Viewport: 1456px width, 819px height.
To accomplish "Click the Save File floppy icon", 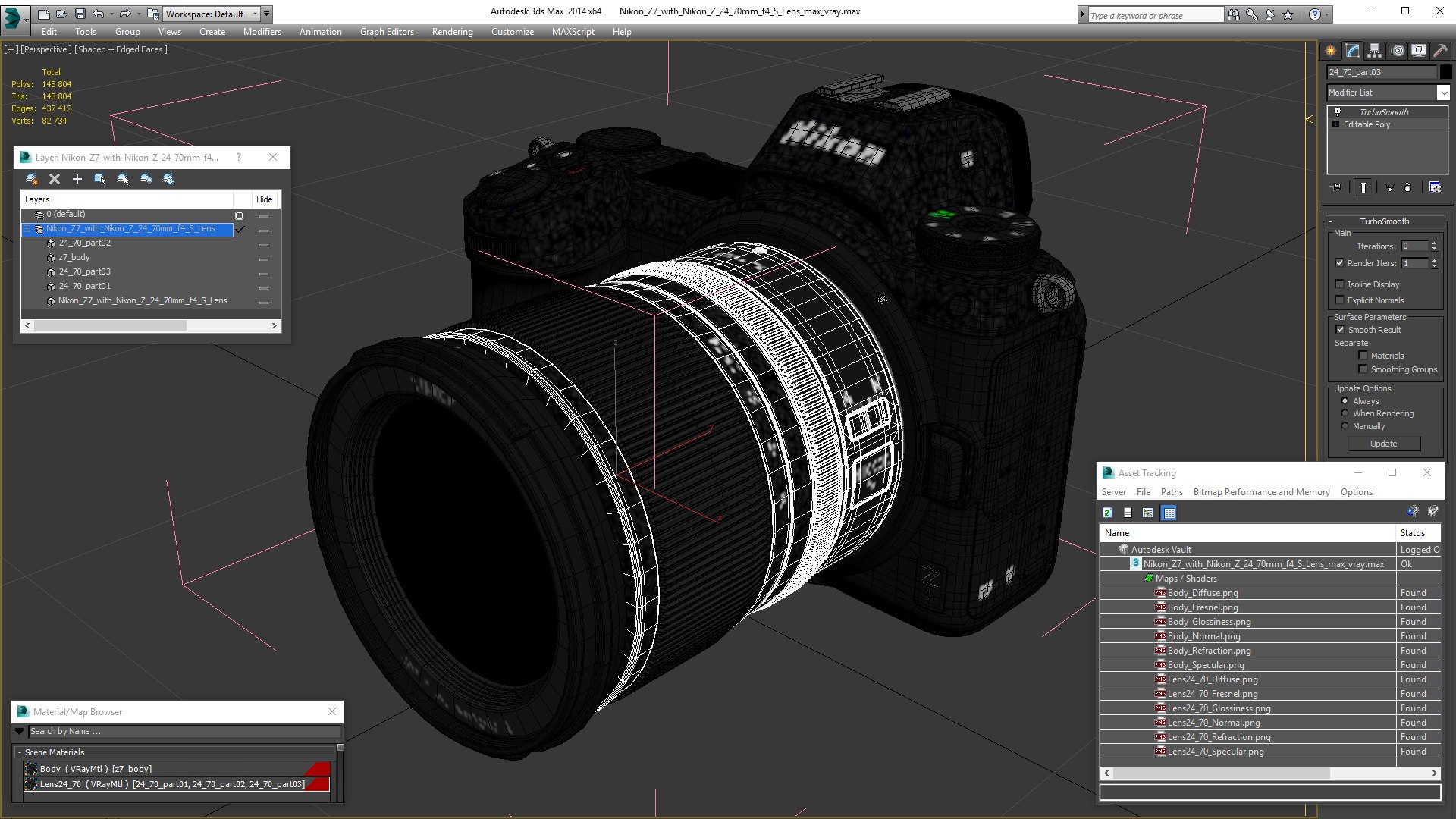I will pos(80,14).
